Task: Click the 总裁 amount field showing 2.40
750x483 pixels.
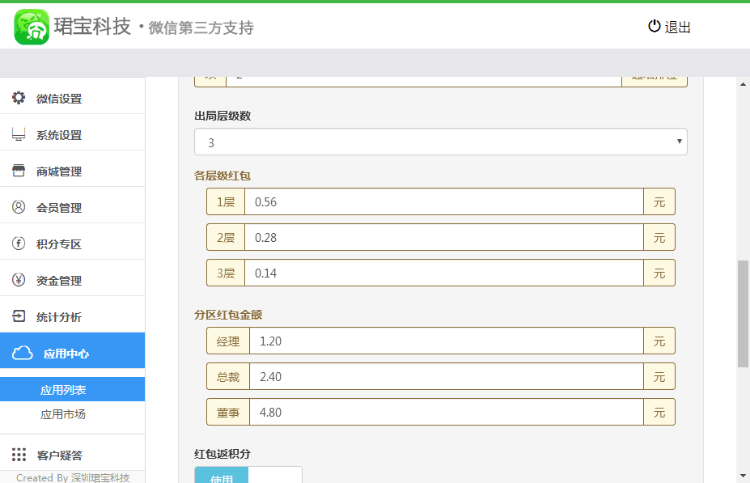Action: tap(446, 376)
